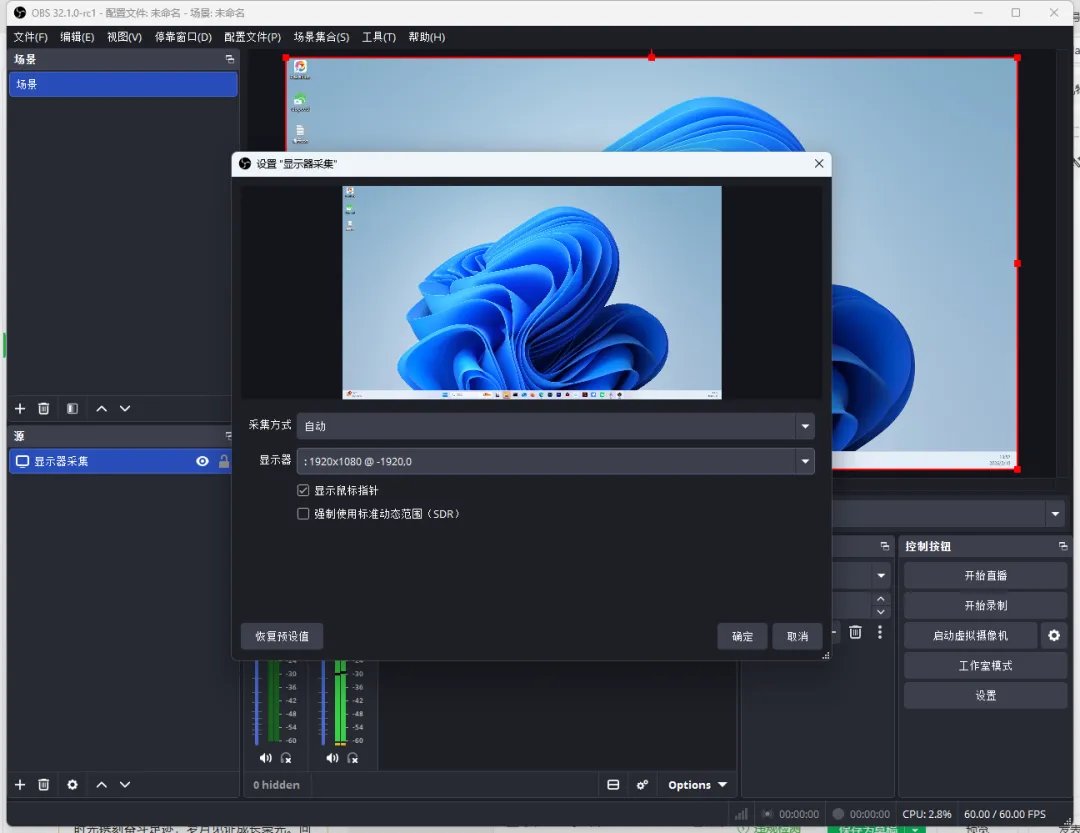The height and width of the screenshot is (833, 1080).
Task: Click the monitor icon on the 显示器采集 source row
Action: pos(23,461)
